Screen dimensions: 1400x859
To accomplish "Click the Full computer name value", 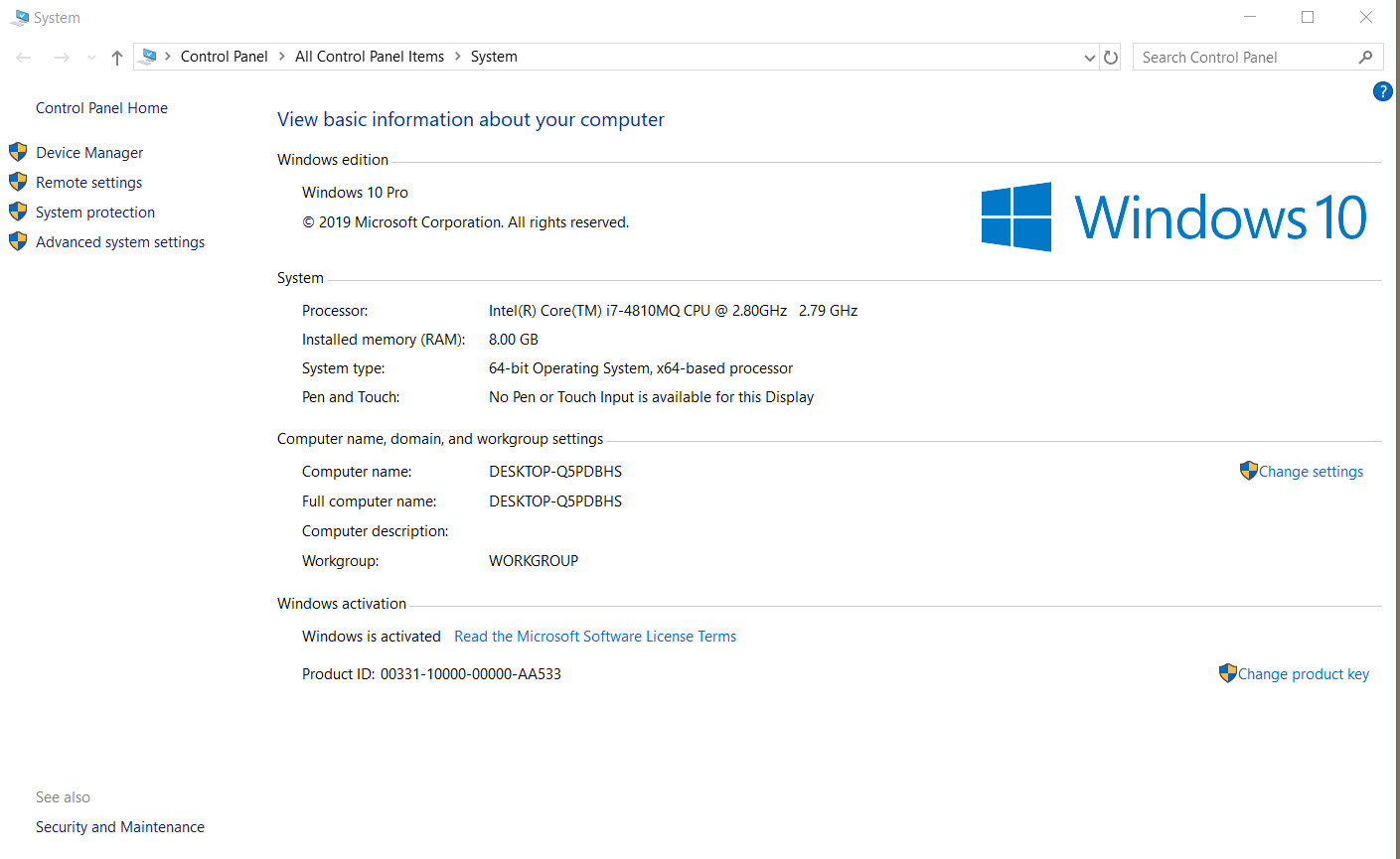I will (555, 501).
